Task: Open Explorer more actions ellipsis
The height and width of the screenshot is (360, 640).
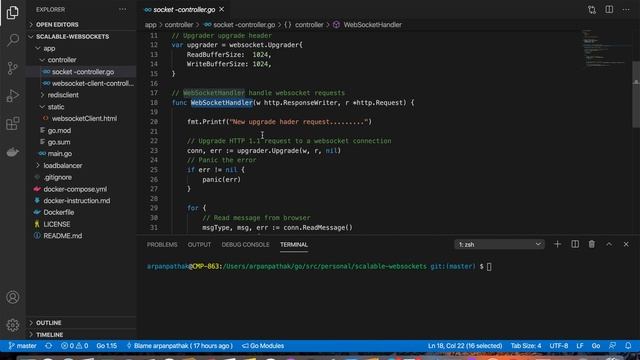Action: [x=122, y=9]
